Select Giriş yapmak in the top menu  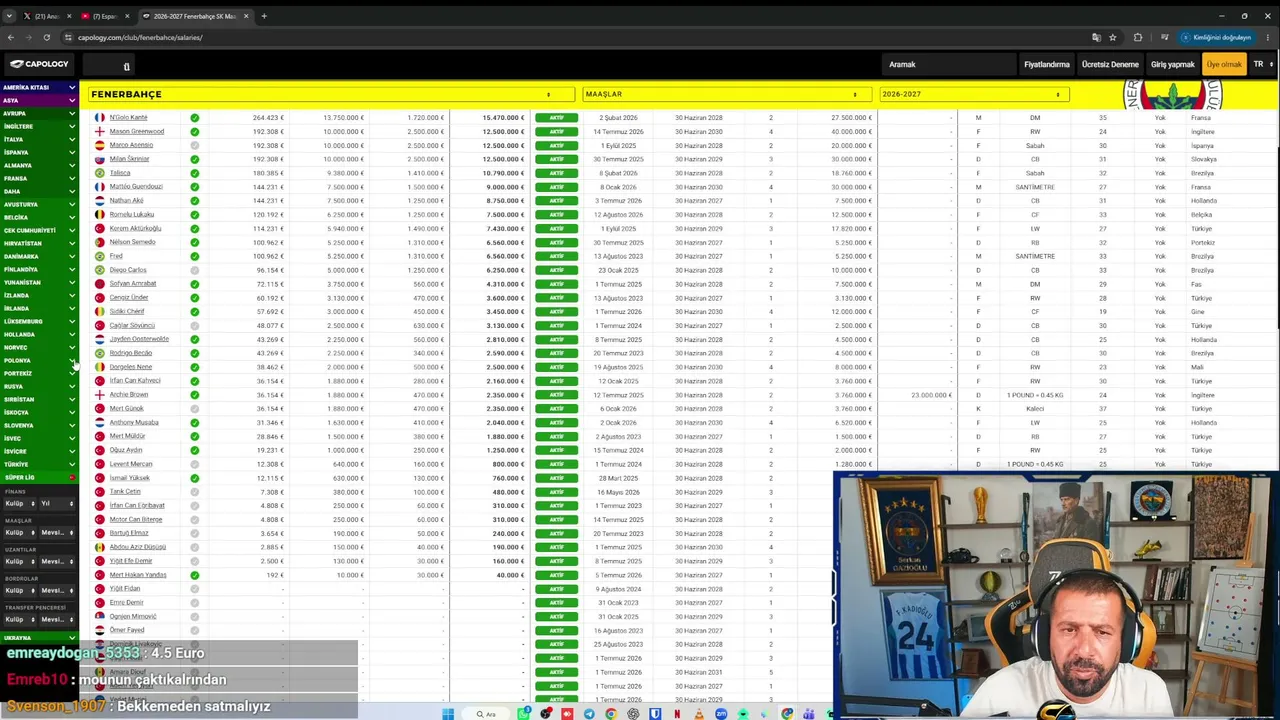coord(1173,64)
